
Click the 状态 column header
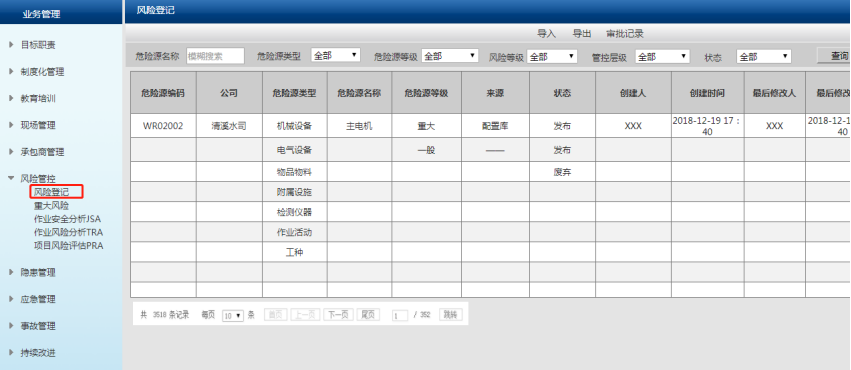click(x=562, y=93)
